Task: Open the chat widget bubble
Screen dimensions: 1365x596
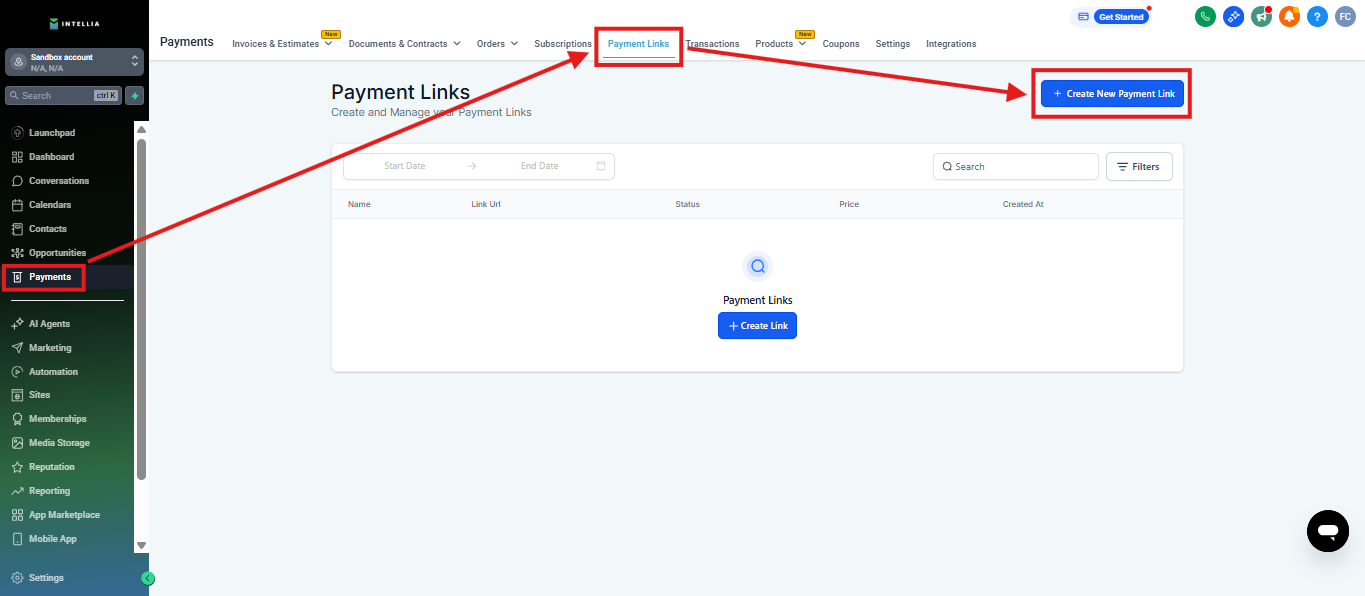Action: 1327,531
